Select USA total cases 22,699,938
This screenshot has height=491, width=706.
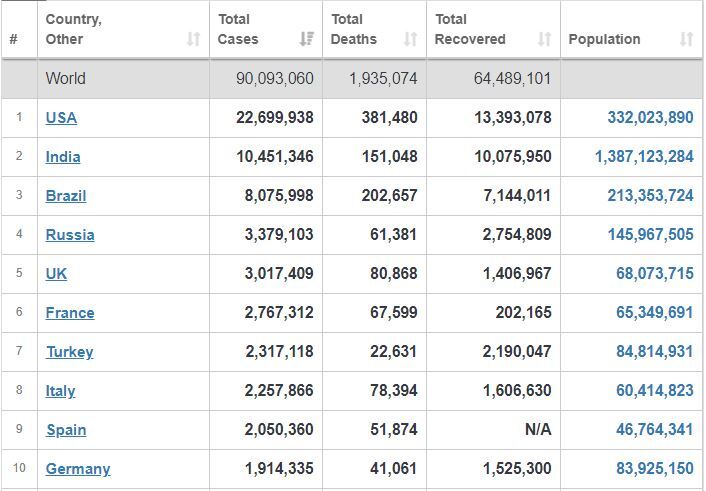275,118
